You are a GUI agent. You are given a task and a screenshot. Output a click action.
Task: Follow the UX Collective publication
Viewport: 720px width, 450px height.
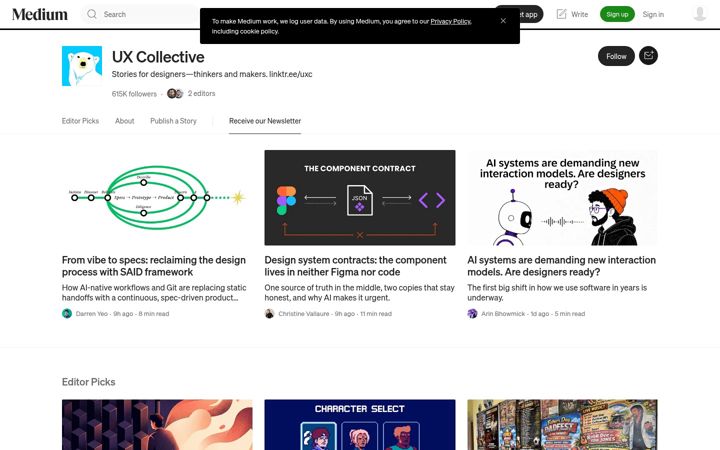(x=616, y=56)
